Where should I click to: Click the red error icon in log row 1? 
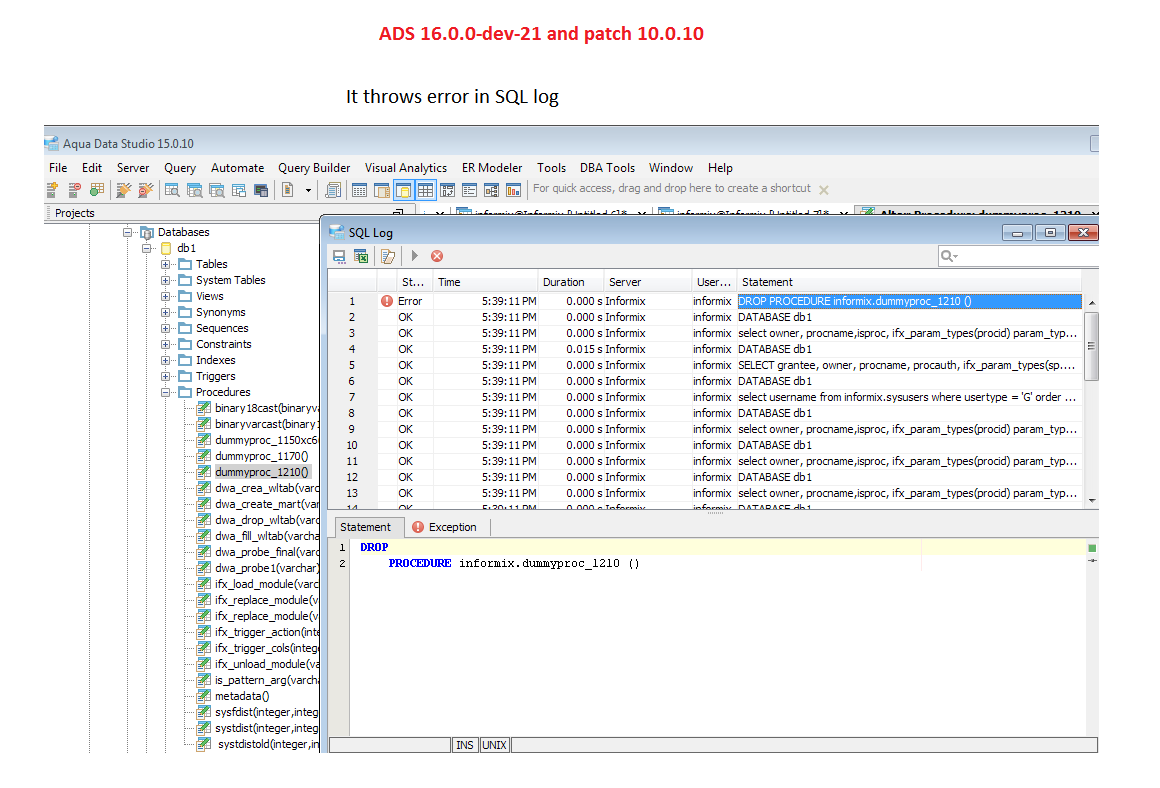[x=387, y=301]
